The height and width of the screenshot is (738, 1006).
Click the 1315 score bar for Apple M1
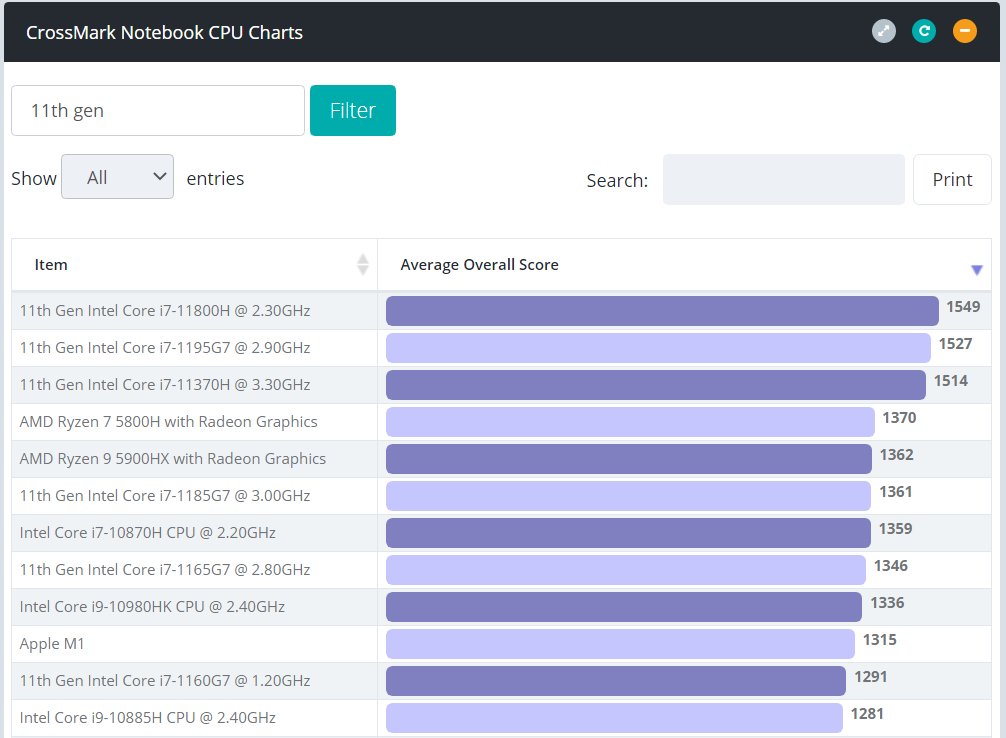[620, 644]
